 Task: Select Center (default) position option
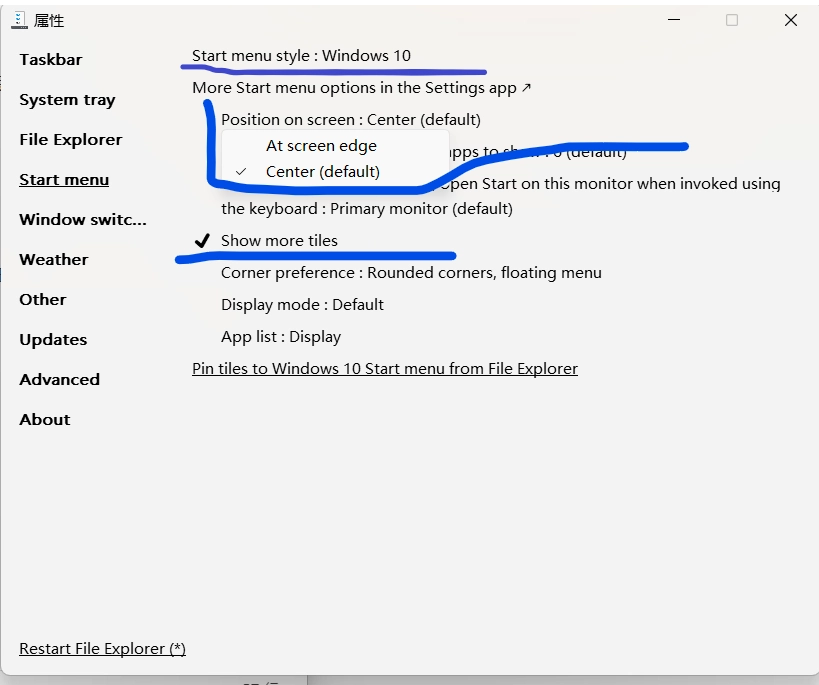322,172
